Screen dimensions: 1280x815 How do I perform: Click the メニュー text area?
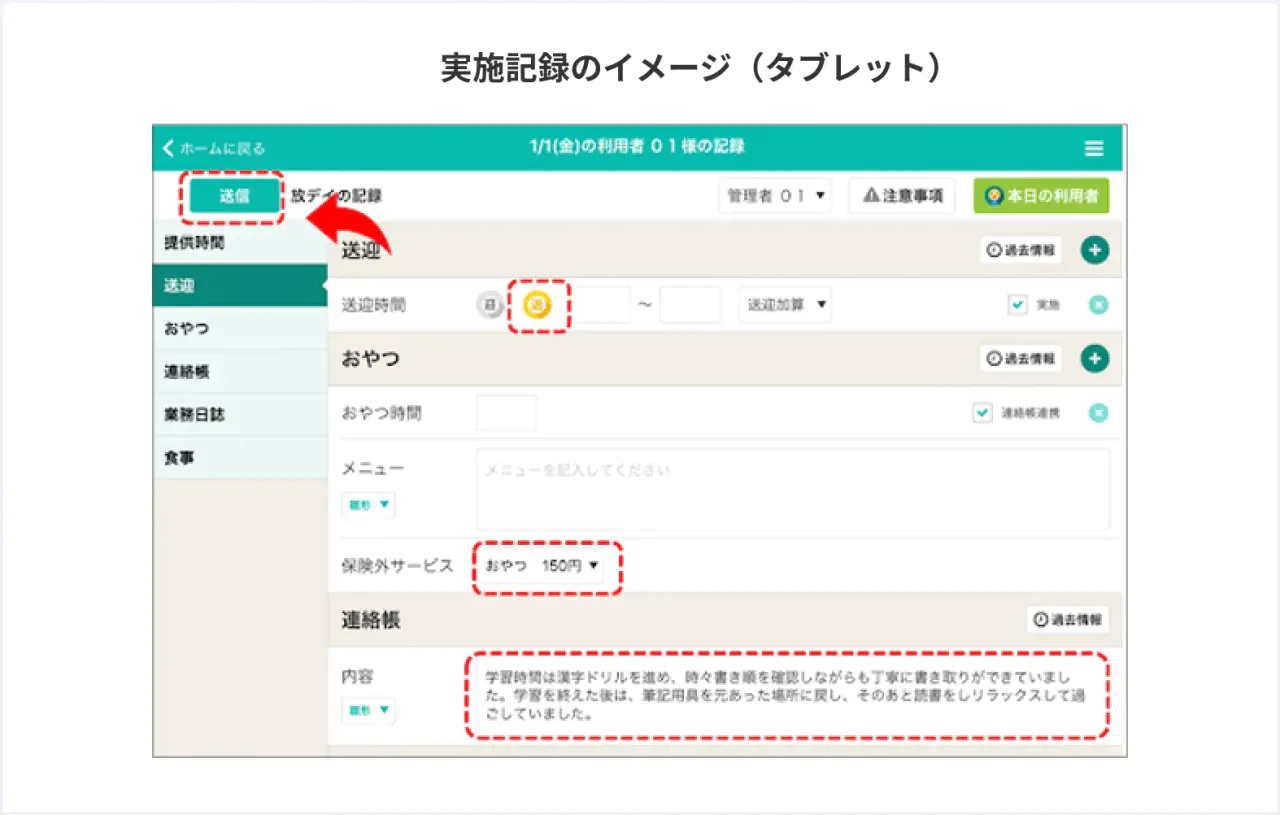(793, 489)
